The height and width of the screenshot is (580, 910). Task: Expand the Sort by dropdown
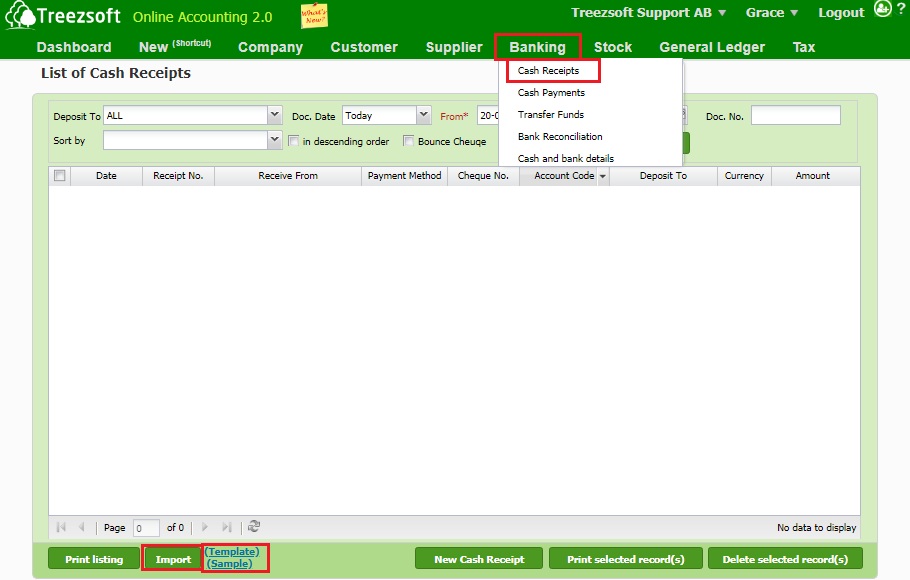[x=275, y=141]
